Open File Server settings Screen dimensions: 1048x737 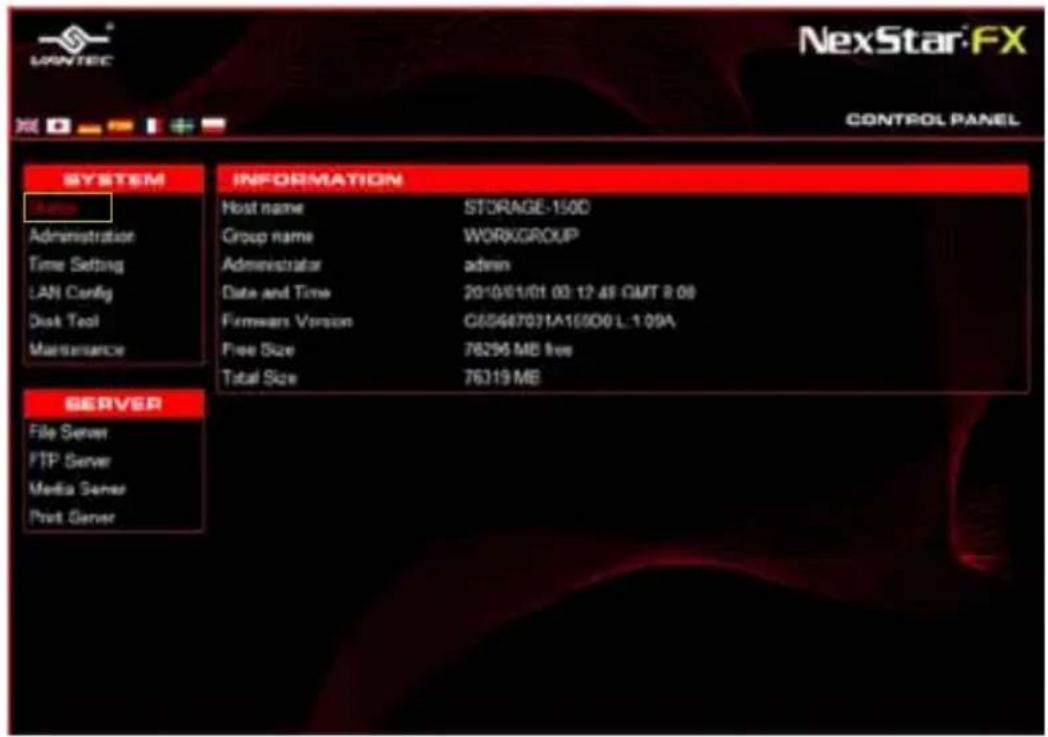(x=68, y=432)
